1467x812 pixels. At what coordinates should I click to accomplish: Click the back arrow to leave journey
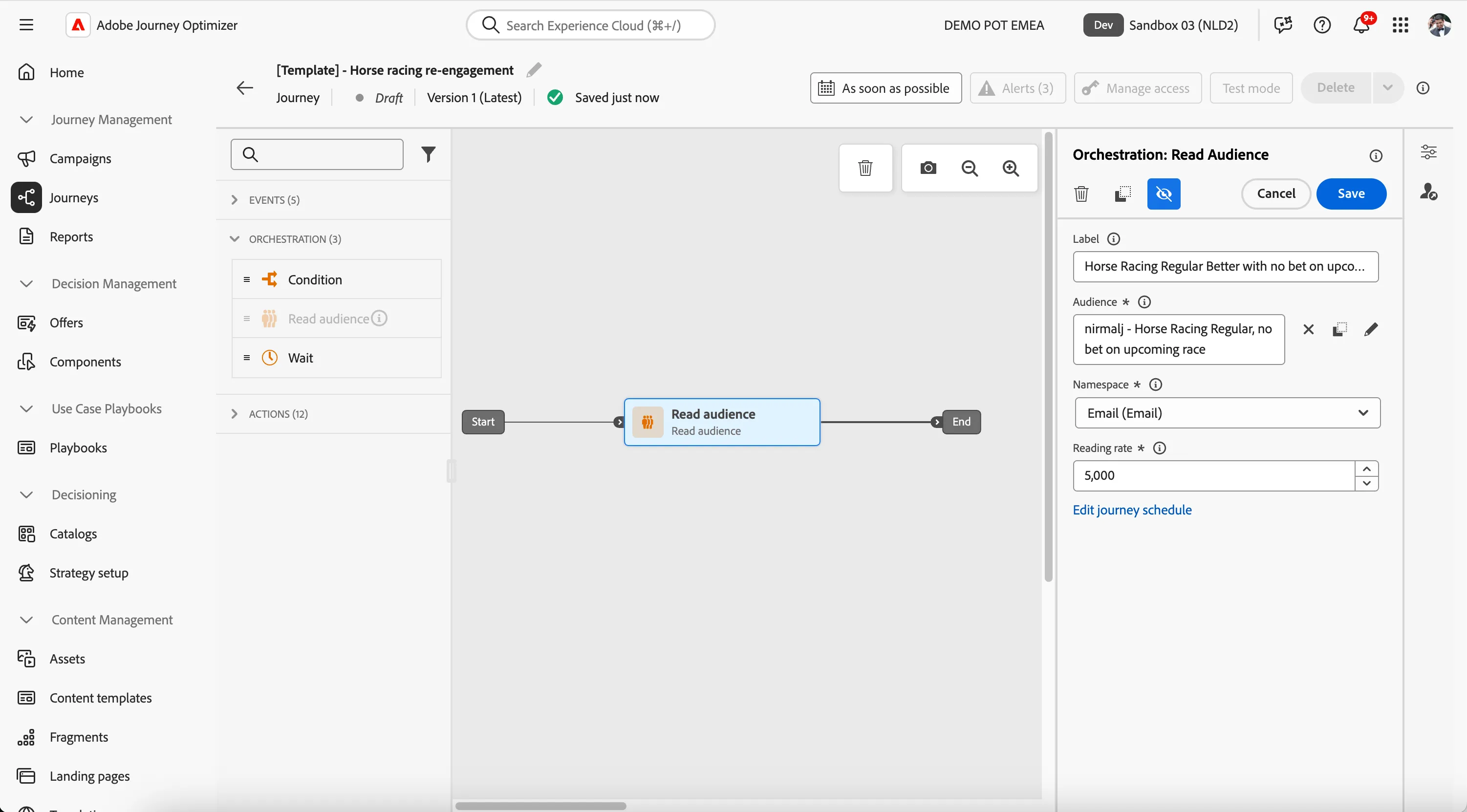pos(245,87)
